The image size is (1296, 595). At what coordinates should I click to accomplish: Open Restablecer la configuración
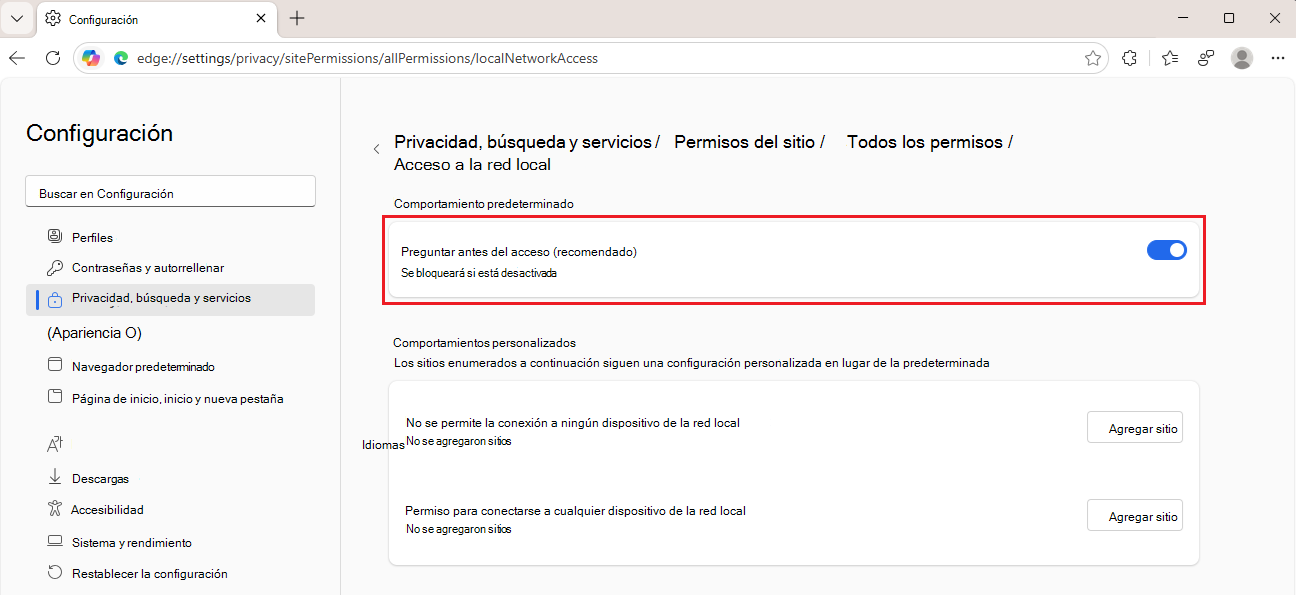pos(170,574)
